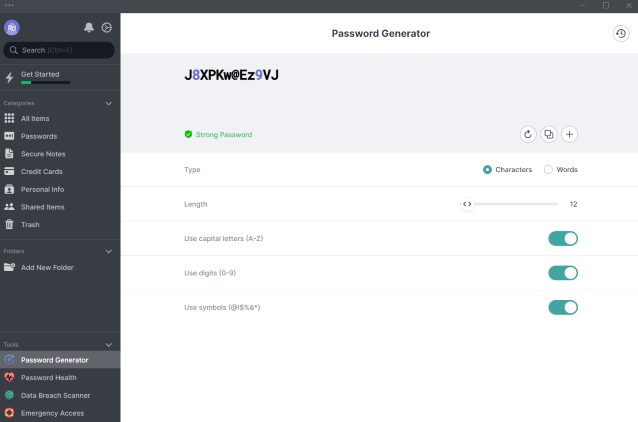Collapse the Categories section chevron
Screen dimensions: 638x422
[109, 103]
